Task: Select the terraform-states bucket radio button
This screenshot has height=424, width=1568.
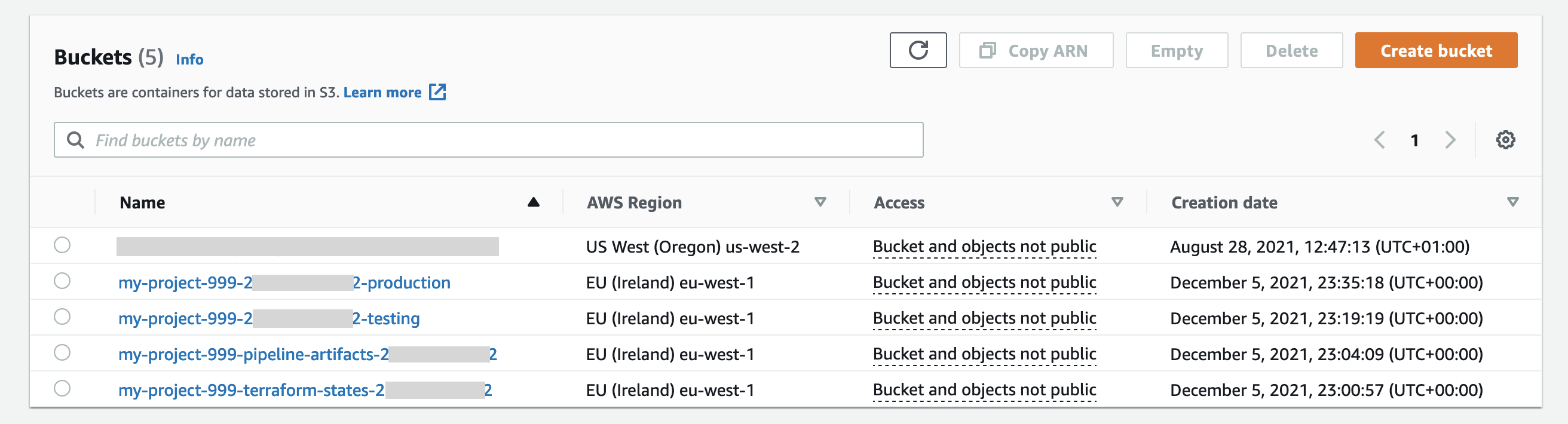Action: pos(62,389)
